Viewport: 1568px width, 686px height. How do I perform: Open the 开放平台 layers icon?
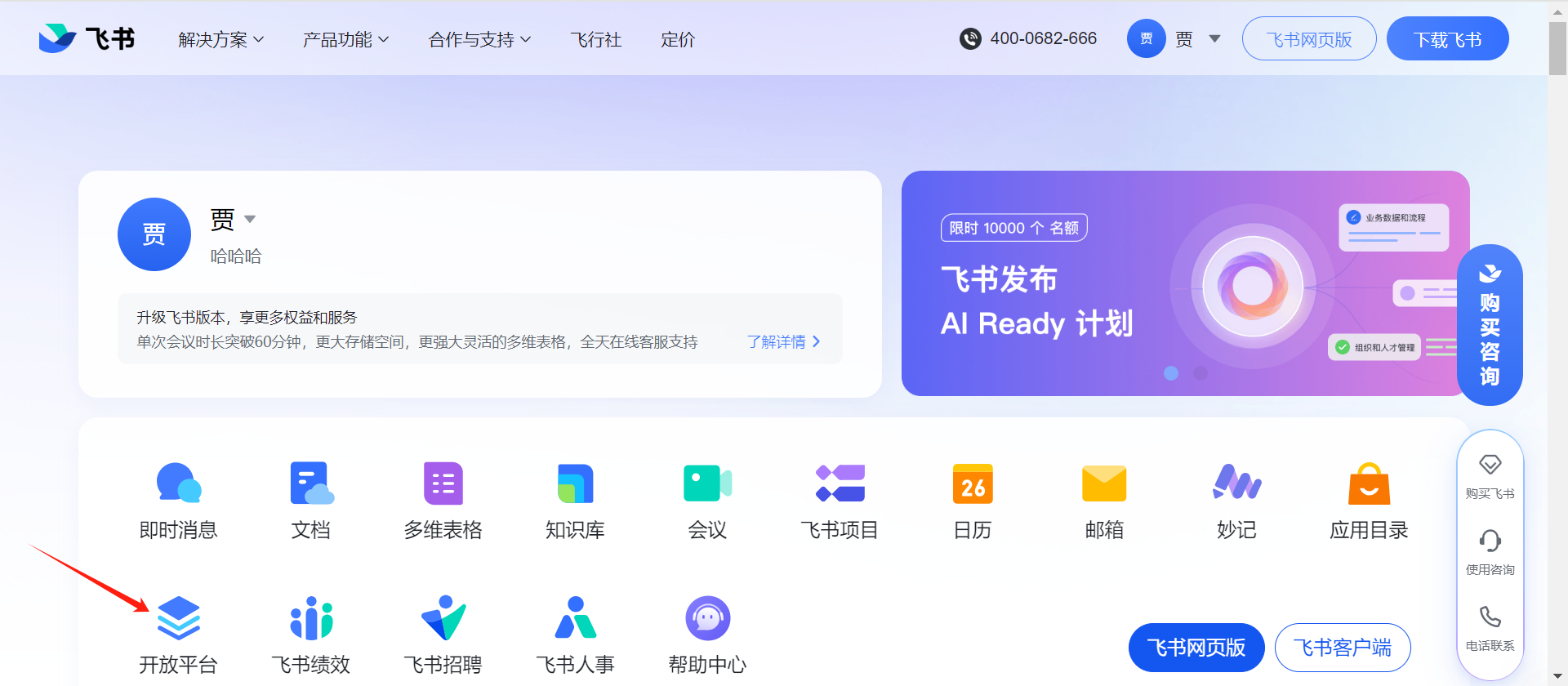pyautogui.click(x=179, y=618)
